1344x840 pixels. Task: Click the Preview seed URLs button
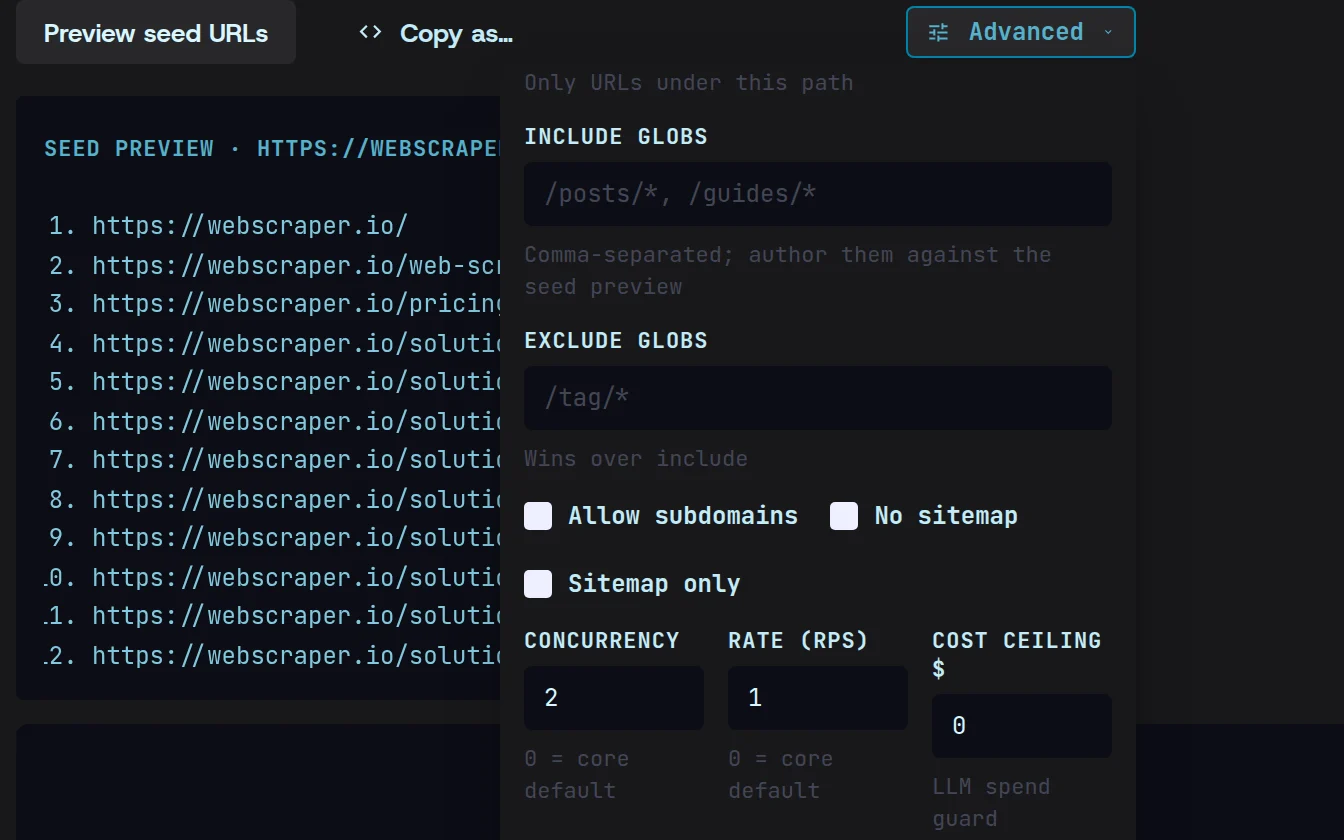click(156, 32)
